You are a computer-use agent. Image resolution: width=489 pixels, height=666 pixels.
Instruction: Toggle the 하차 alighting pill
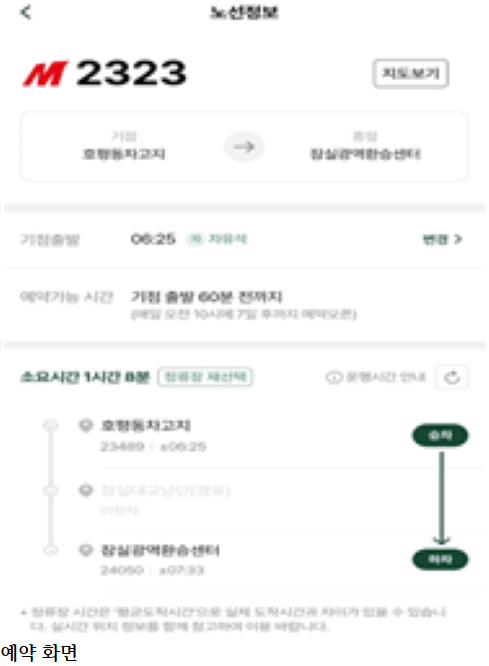pos(440,559)
